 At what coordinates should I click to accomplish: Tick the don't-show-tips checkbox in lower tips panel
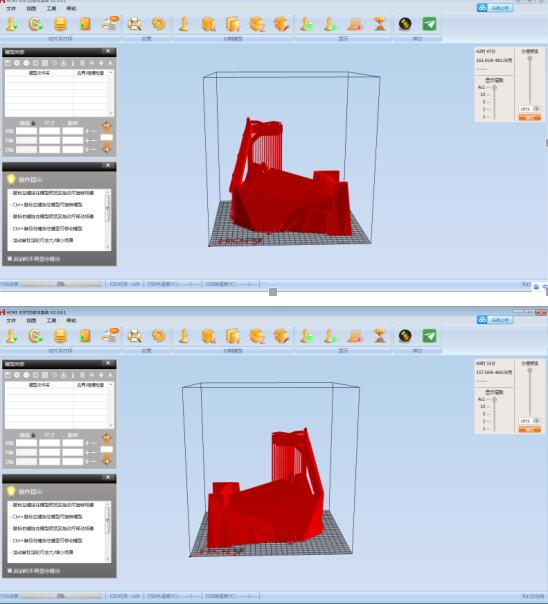click(10, 571)
